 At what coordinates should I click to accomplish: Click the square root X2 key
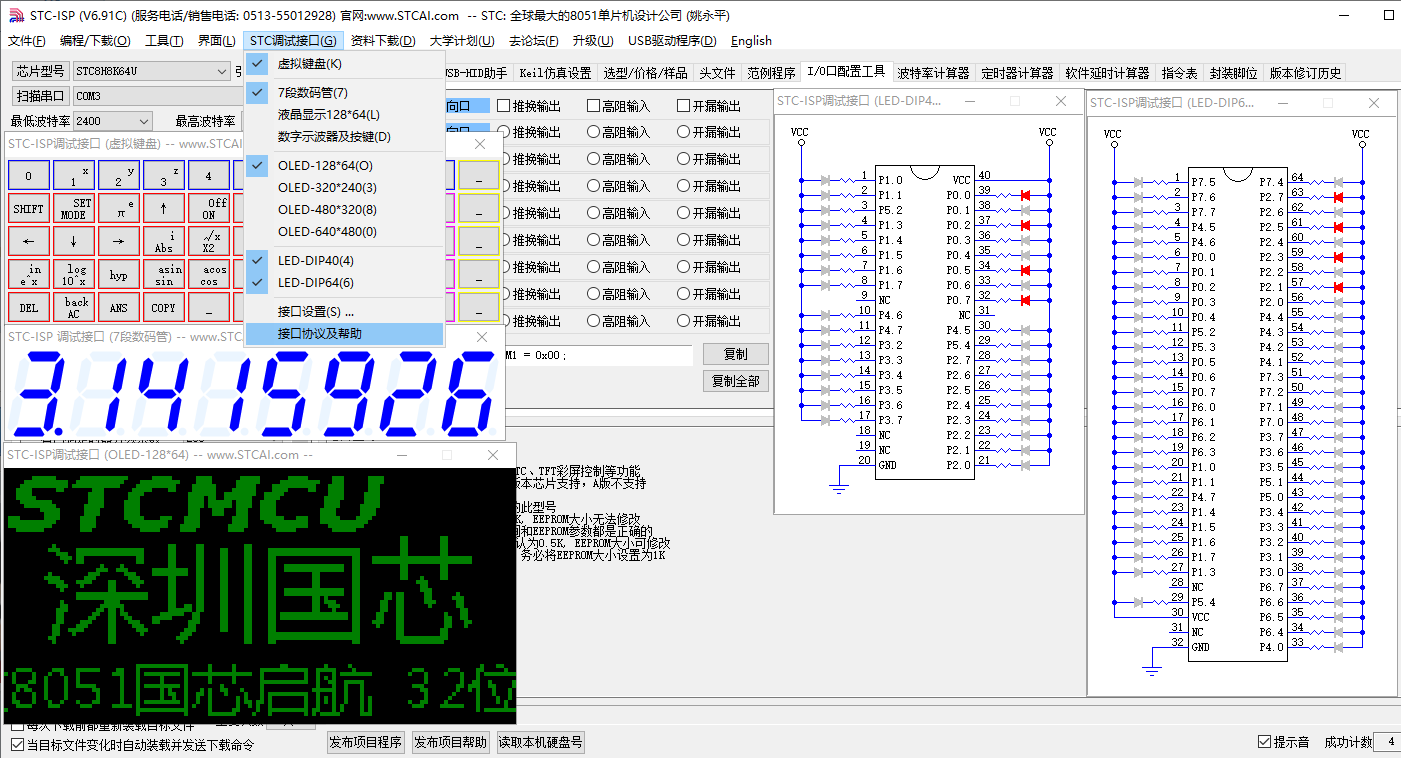(x=208, y=241)
